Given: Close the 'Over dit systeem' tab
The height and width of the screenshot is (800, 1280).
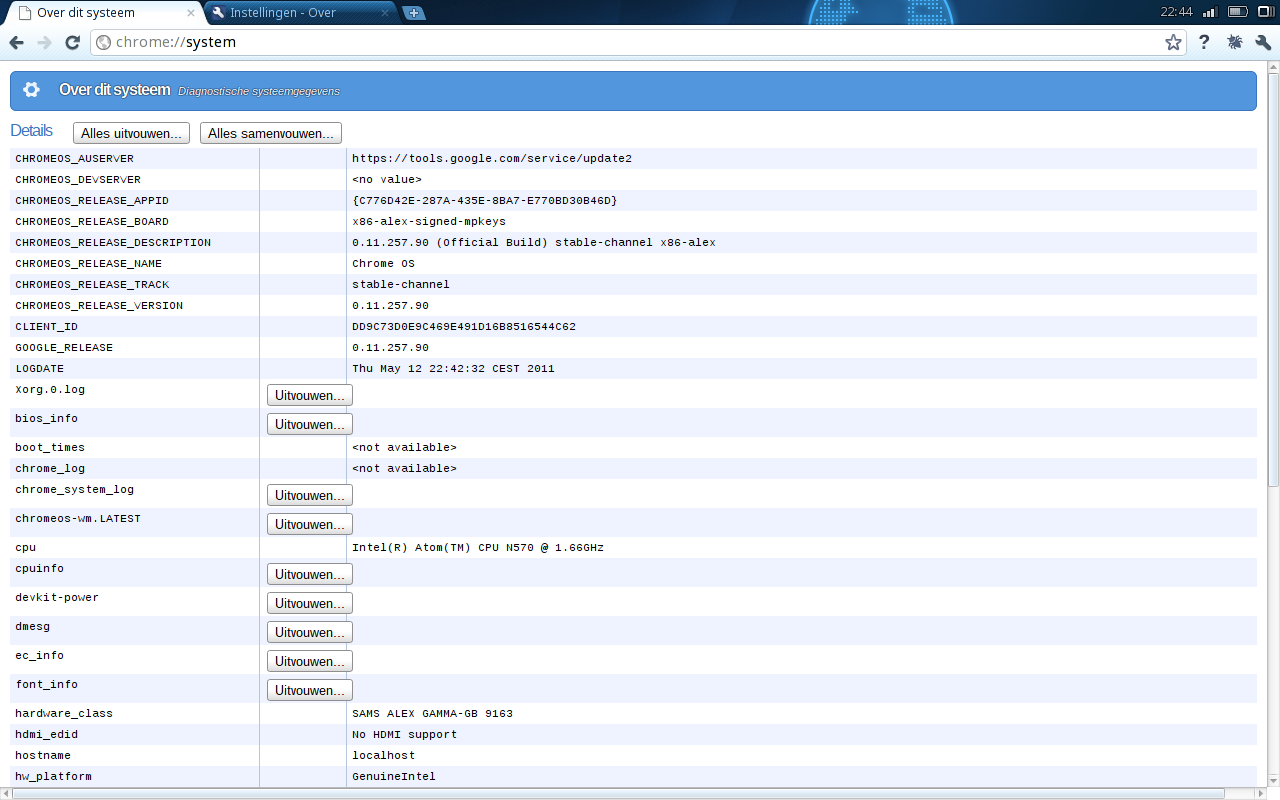Looking at the screenshot, I should point(191,13).
